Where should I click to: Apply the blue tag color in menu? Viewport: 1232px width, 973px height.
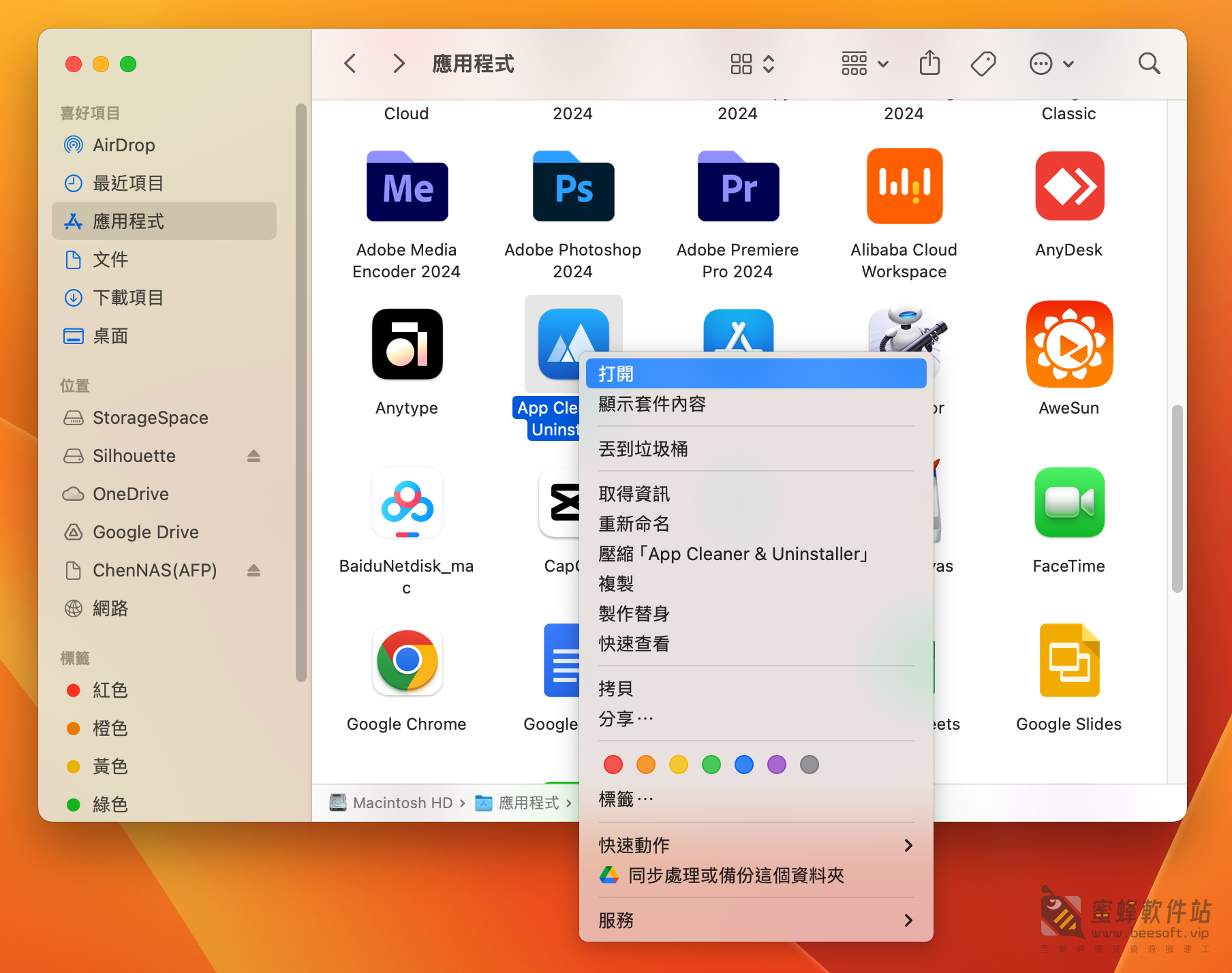[744, 764]
